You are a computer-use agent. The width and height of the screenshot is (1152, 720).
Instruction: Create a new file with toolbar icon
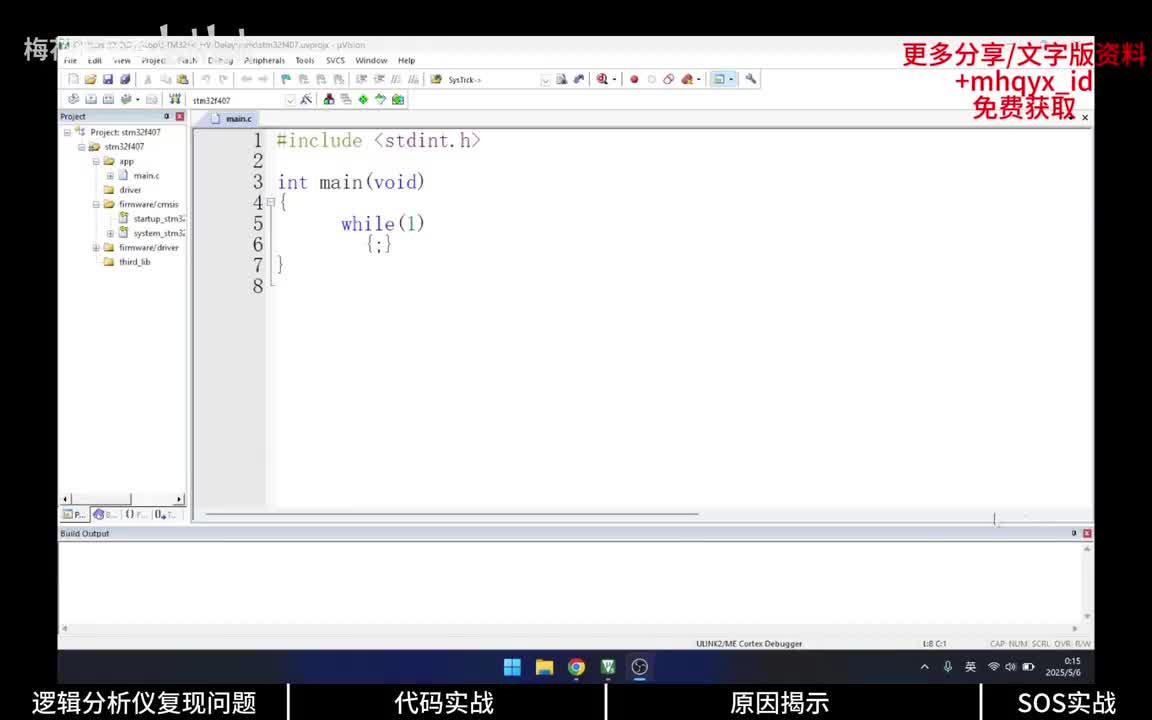point(73,79)
